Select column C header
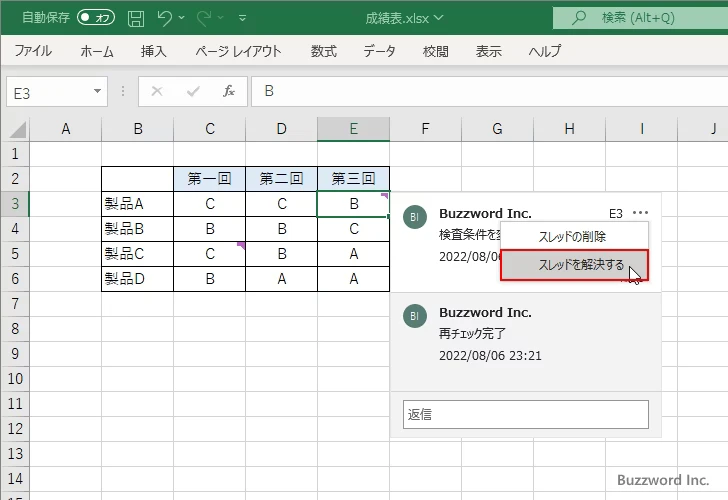 (209, 129)
